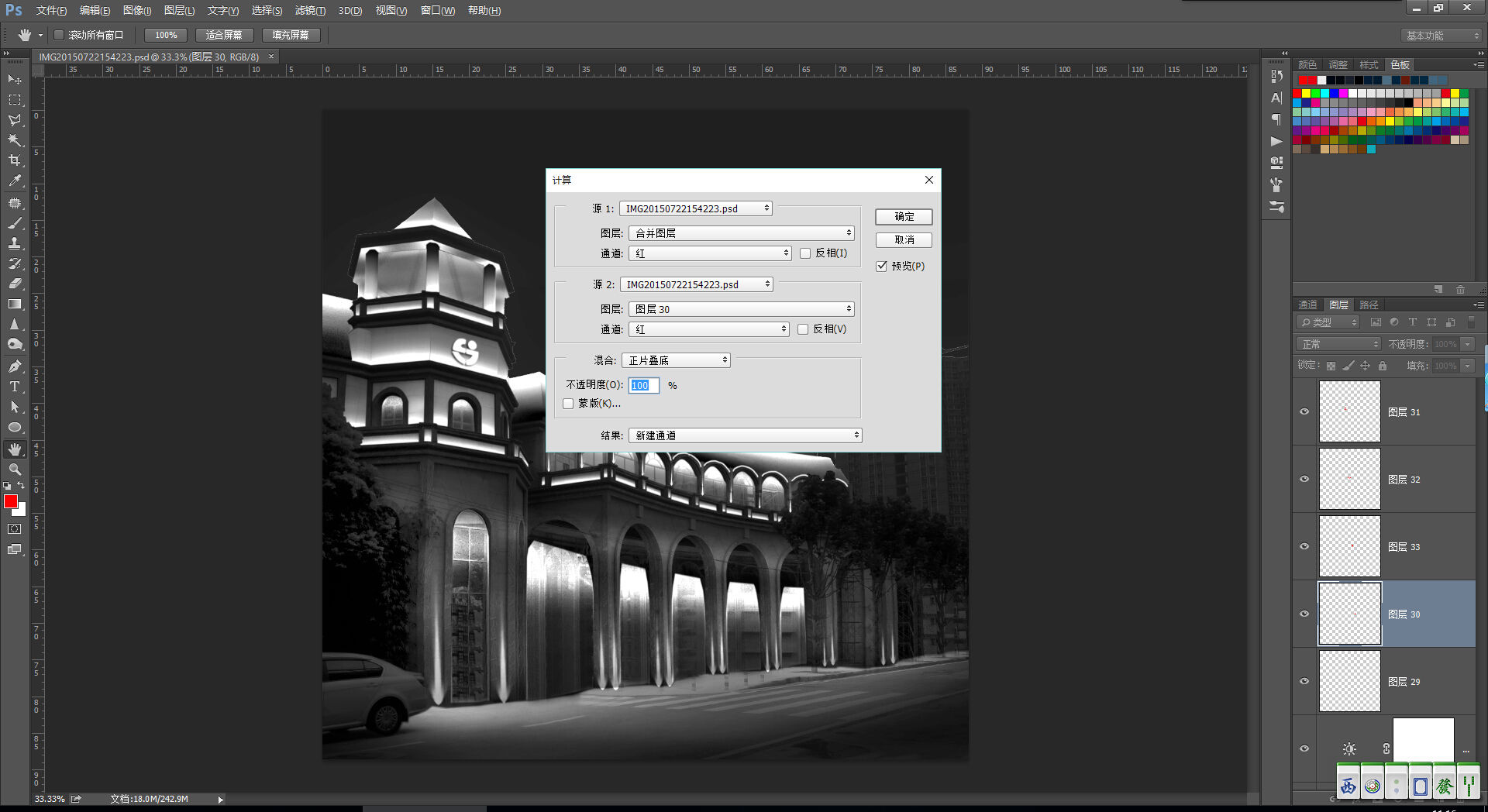Enable Scroll All Windows checkbox
The image size is (1488, 812).
58,35
